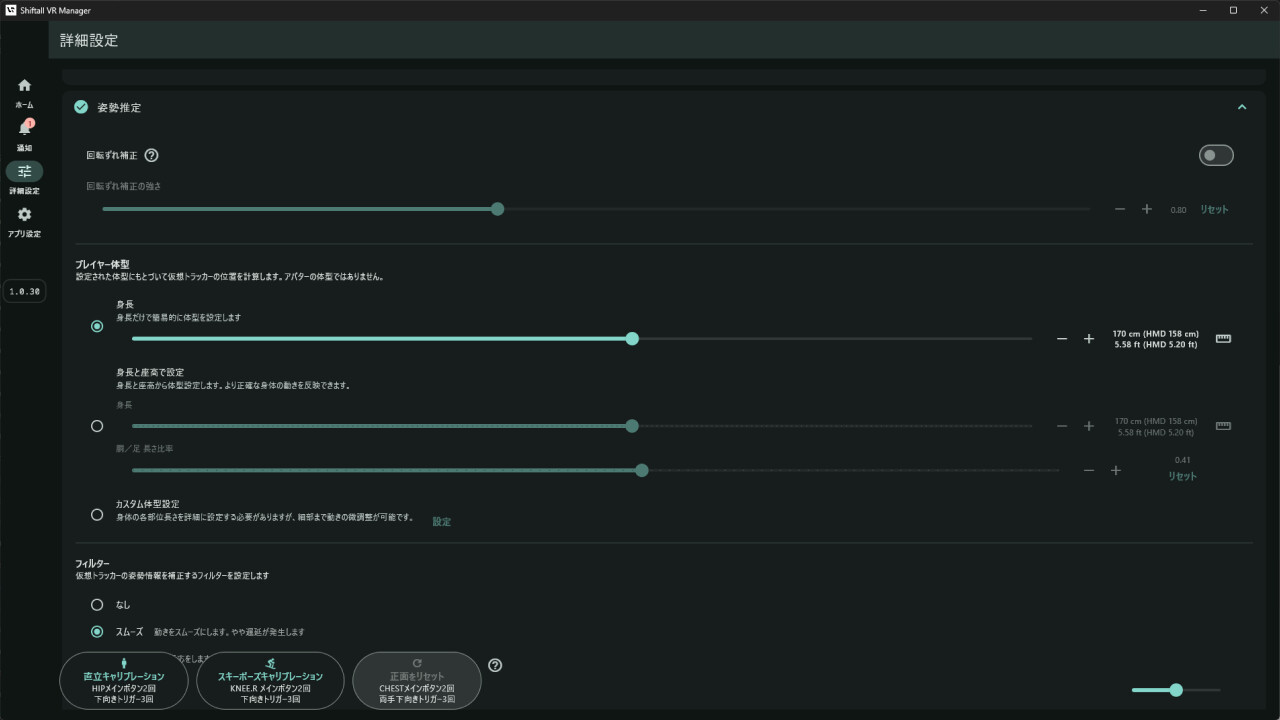
Task: Toggle the 回転ずれ補正 switch on
Action: tap(1216, 155)
